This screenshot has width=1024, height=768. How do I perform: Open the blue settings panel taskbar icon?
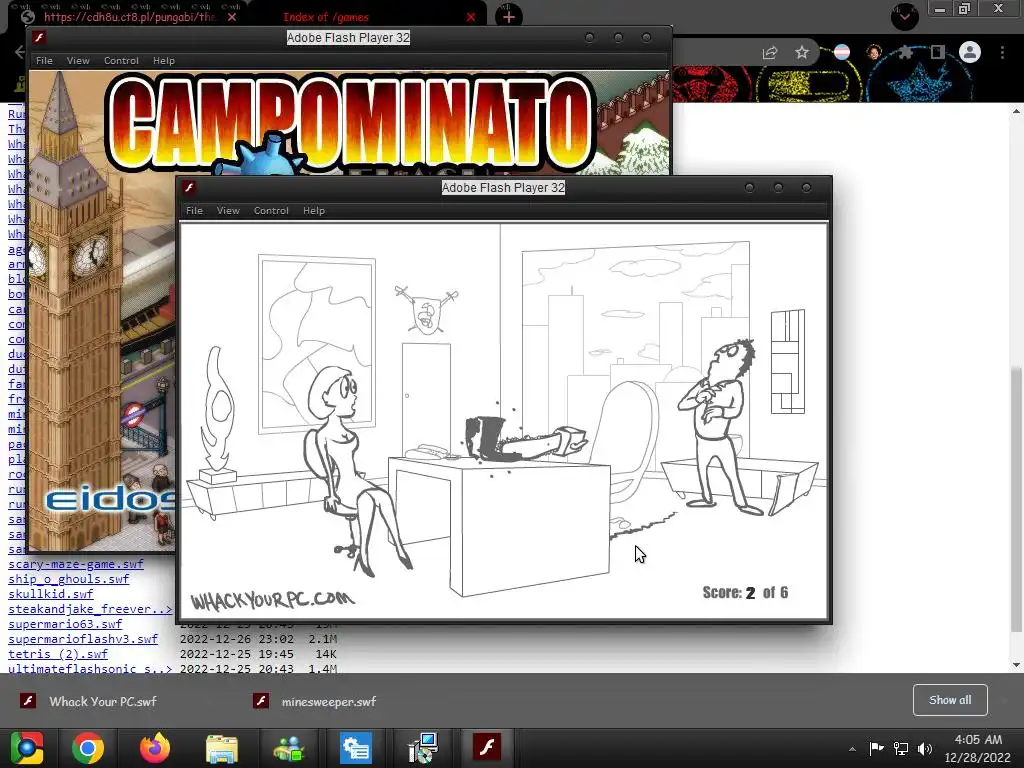(356, 748)
